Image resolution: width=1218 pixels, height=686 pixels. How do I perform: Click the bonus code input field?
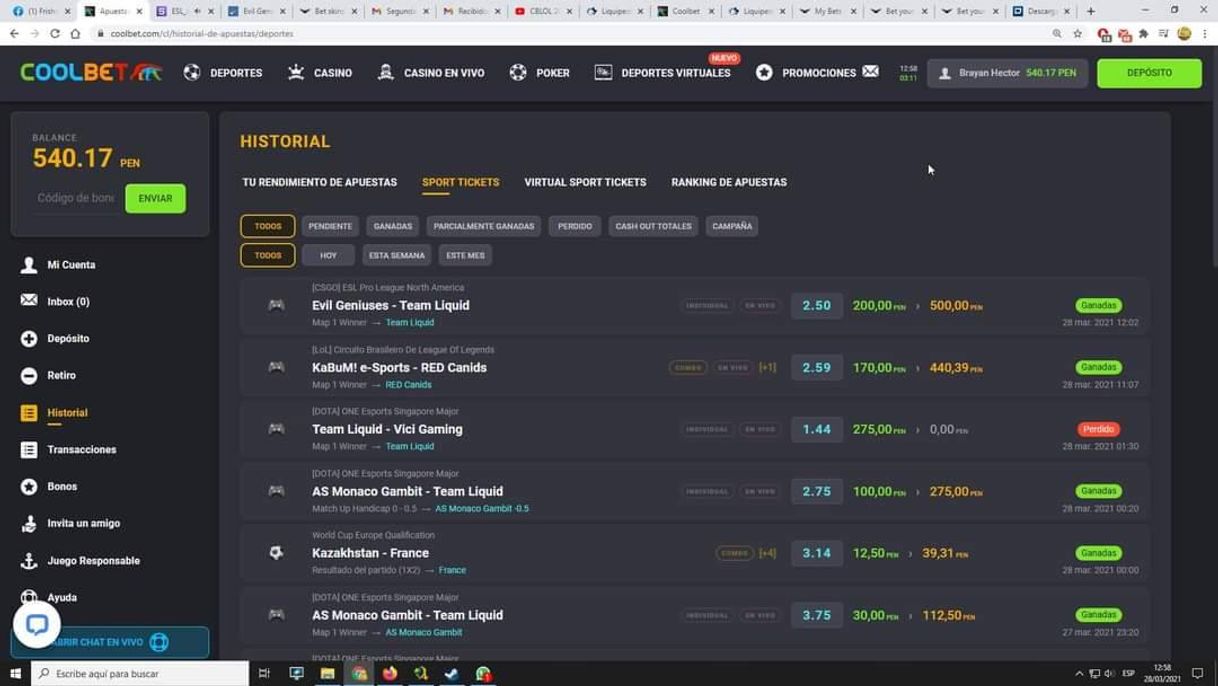click(x=76, y=198)
